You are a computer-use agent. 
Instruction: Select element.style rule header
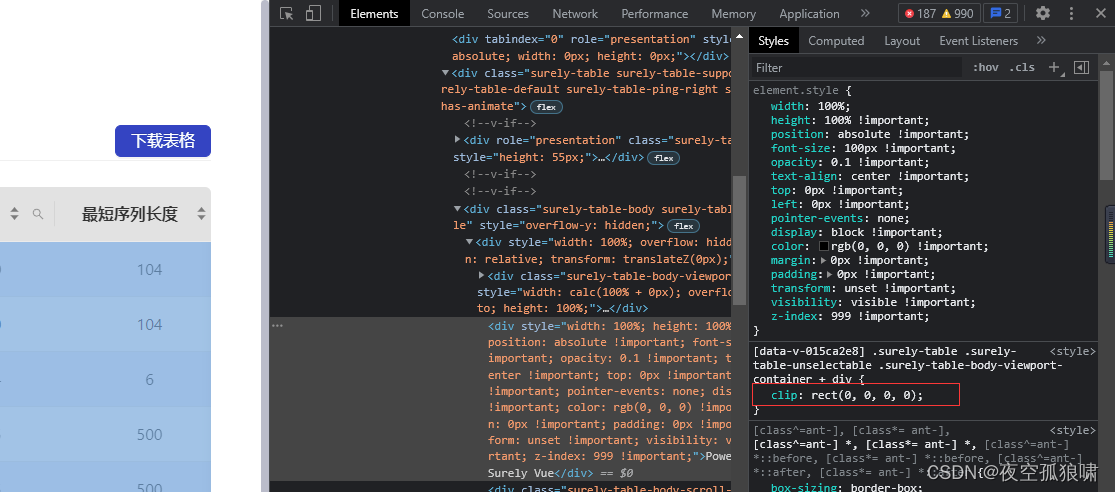coord(802,91)
